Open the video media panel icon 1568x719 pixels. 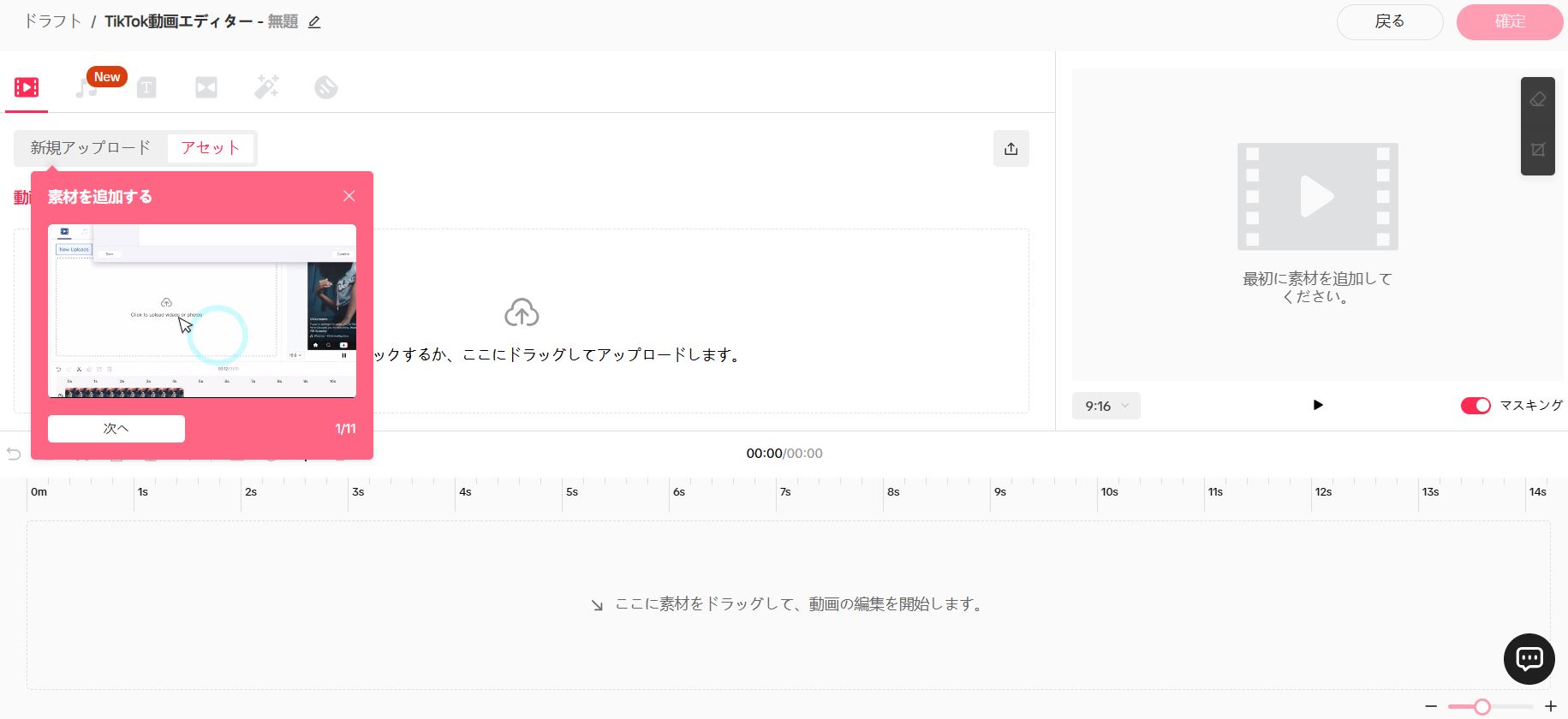[x=27, y=87]
